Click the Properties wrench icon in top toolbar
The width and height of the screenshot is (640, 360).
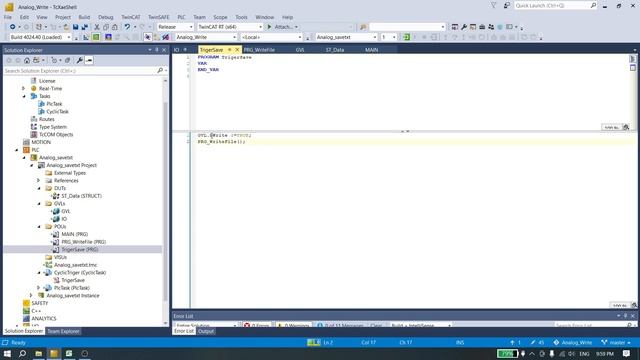click(x=464, y=27)
